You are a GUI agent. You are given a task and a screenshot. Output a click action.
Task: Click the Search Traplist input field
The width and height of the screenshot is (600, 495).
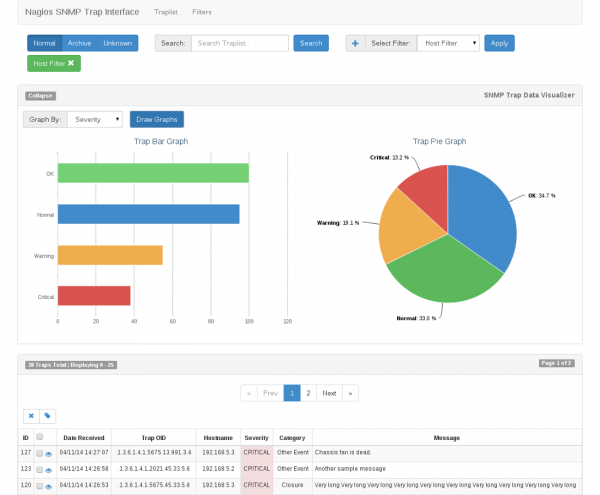click(240, 43)
